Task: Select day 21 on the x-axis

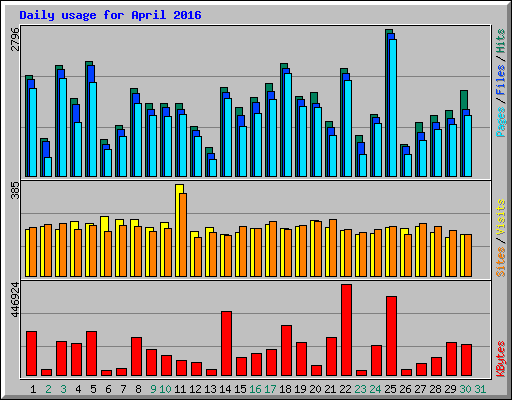Action: (330, 389)
